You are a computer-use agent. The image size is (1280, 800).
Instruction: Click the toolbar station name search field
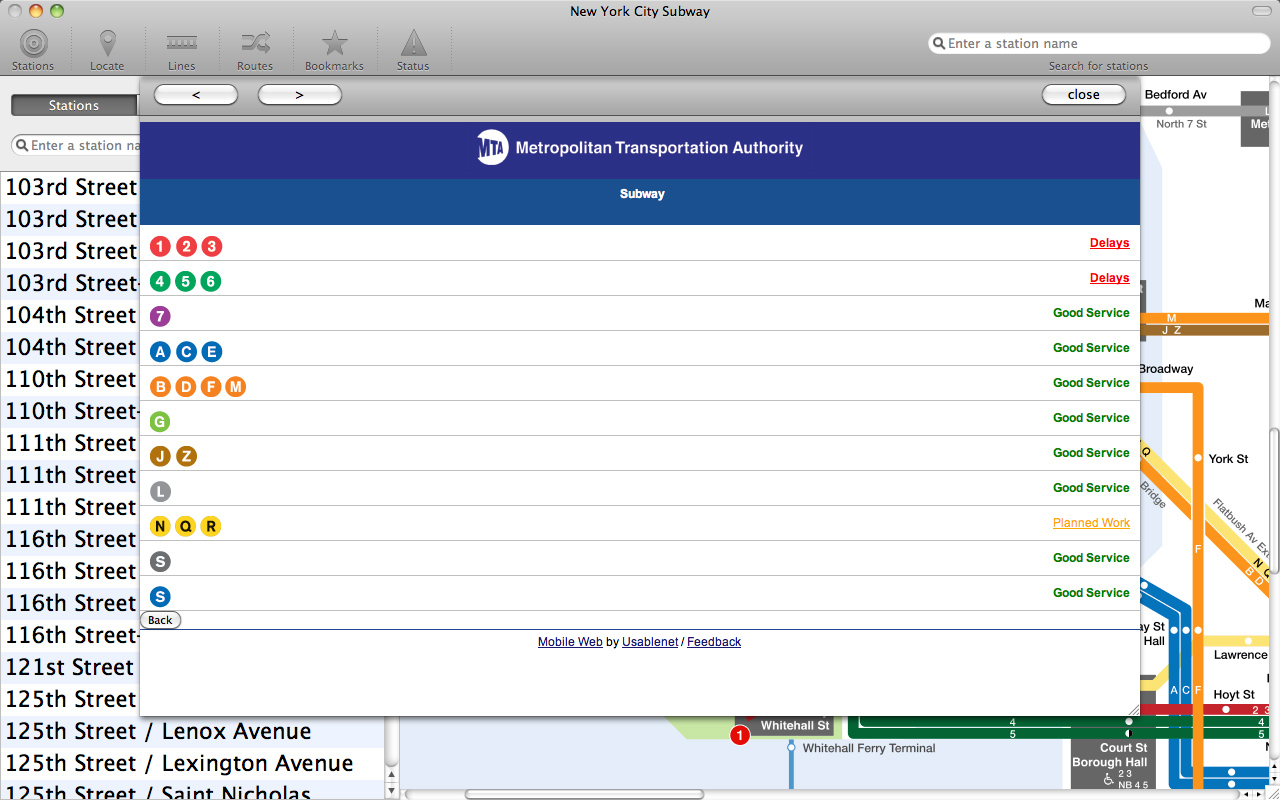pyautogui.click(x=1099, y=44)
